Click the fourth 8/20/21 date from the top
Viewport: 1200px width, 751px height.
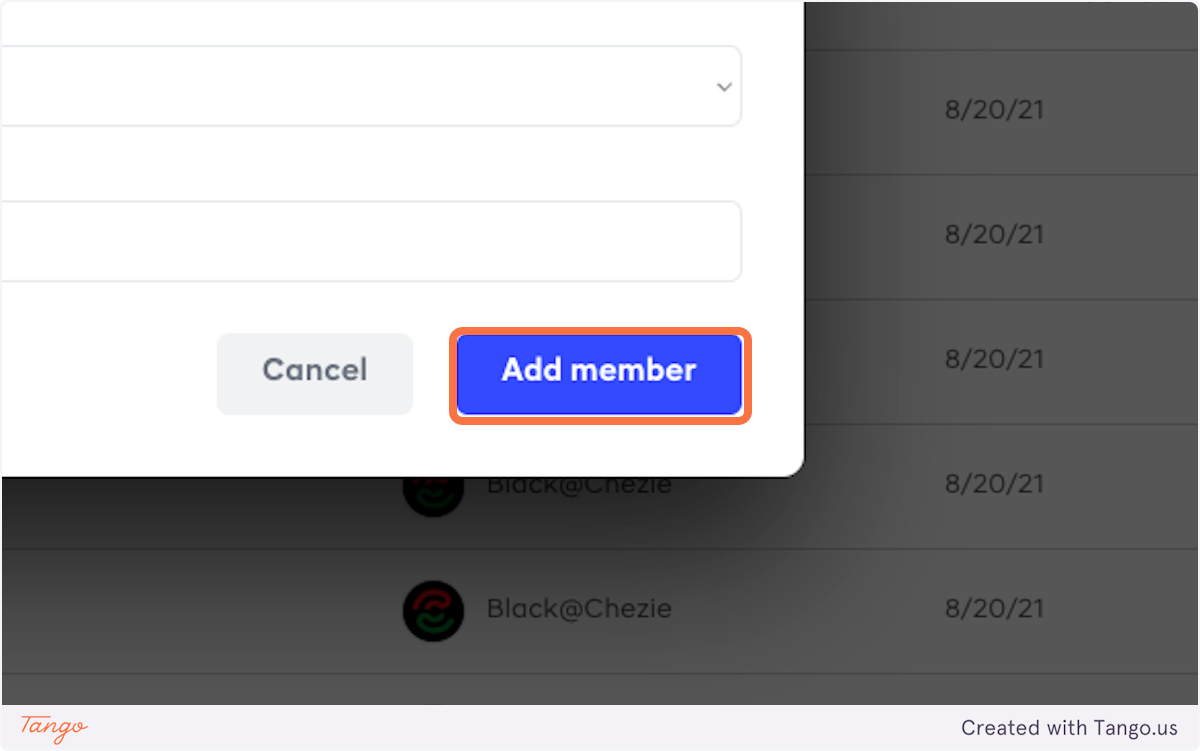993,484
